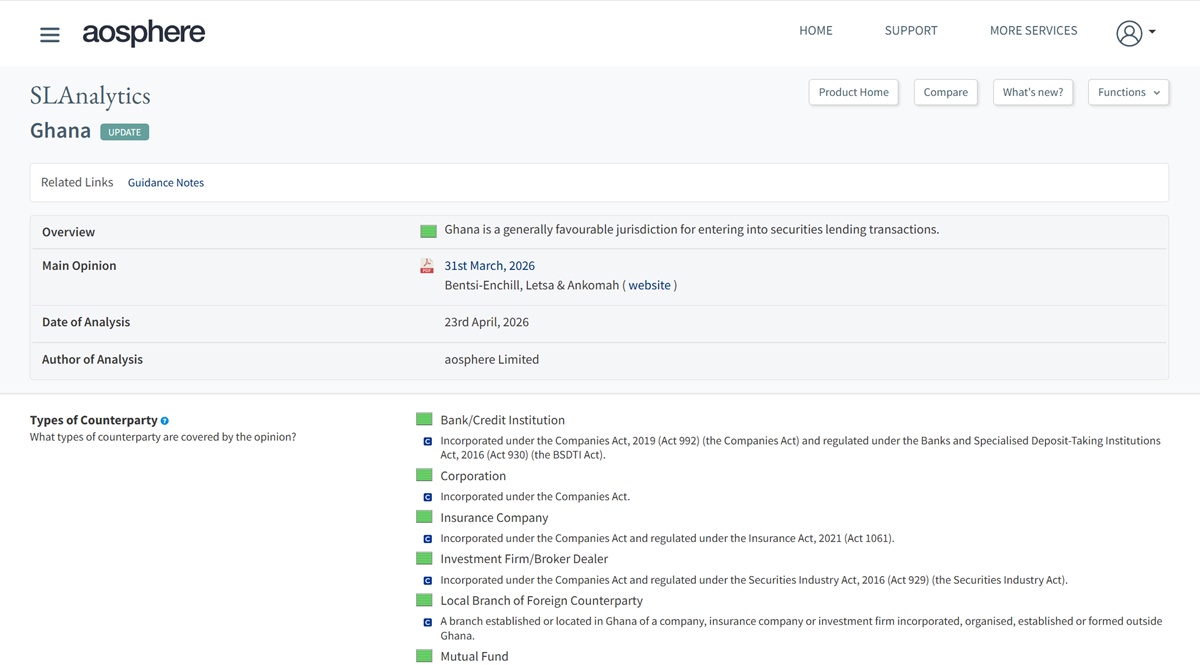This screenshot has height=665, width=1200.
Task: Click the green swatch beside Mutual Fund
Action: tap(424, 656)
